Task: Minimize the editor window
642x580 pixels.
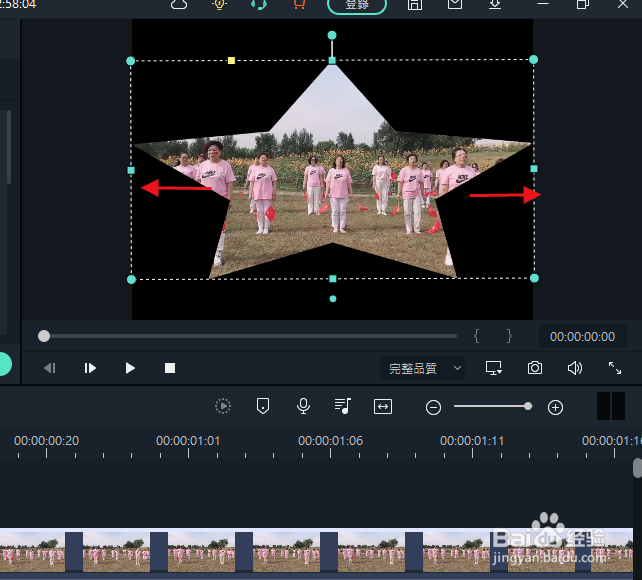Action: coord(543,4)
